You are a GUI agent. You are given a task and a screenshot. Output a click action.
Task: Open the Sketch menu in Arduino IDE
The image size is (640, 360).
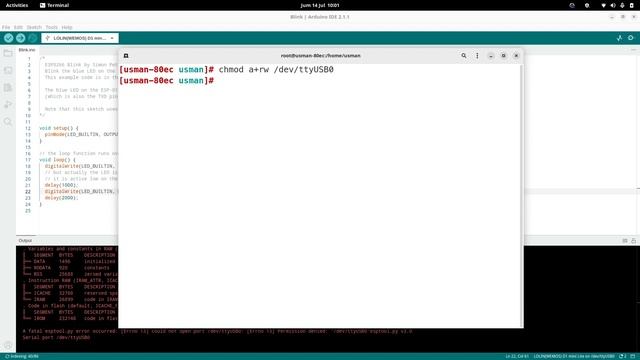34,27
